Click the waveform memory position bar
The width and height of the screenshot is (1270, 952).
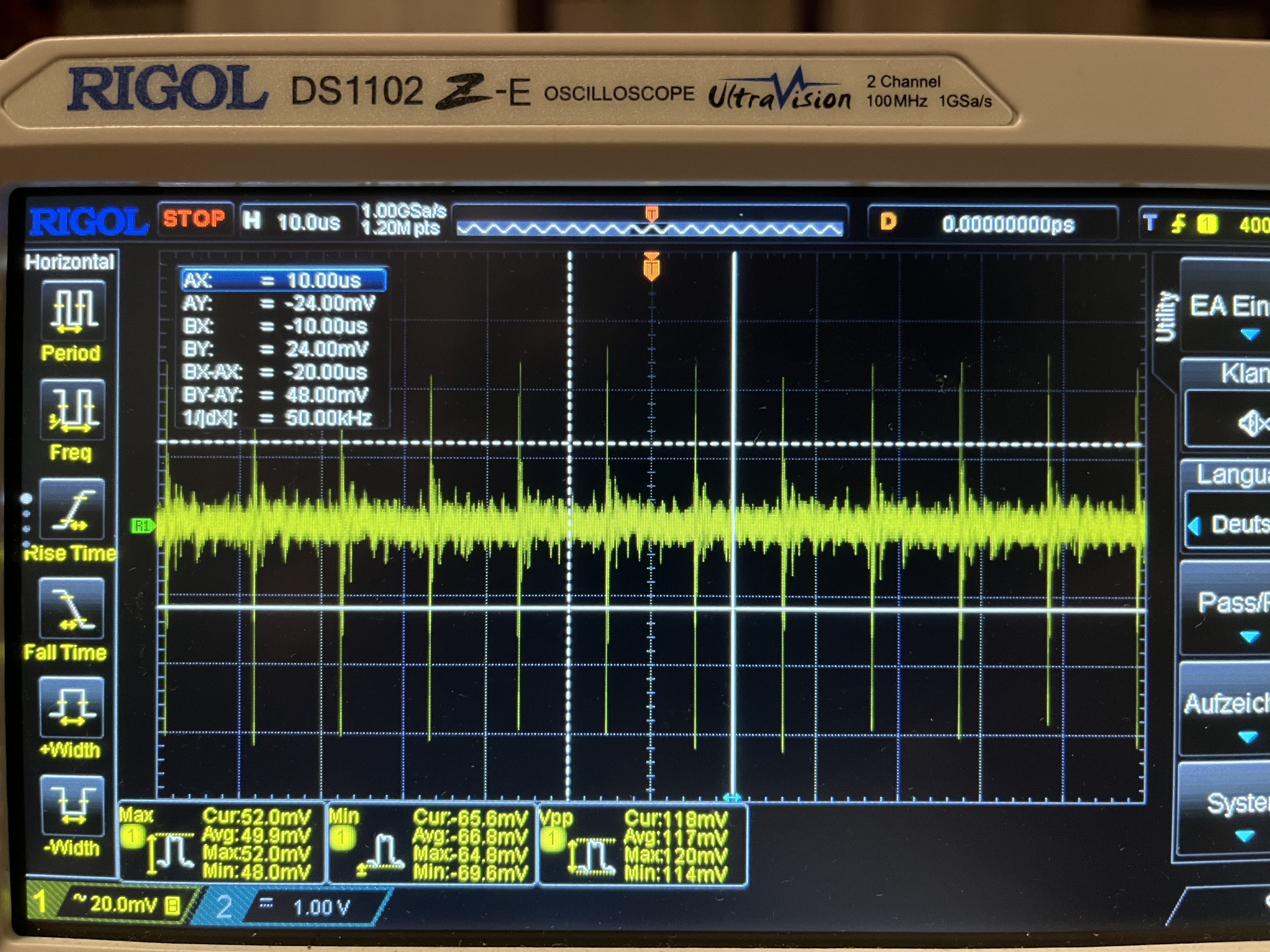pos(650,228)
